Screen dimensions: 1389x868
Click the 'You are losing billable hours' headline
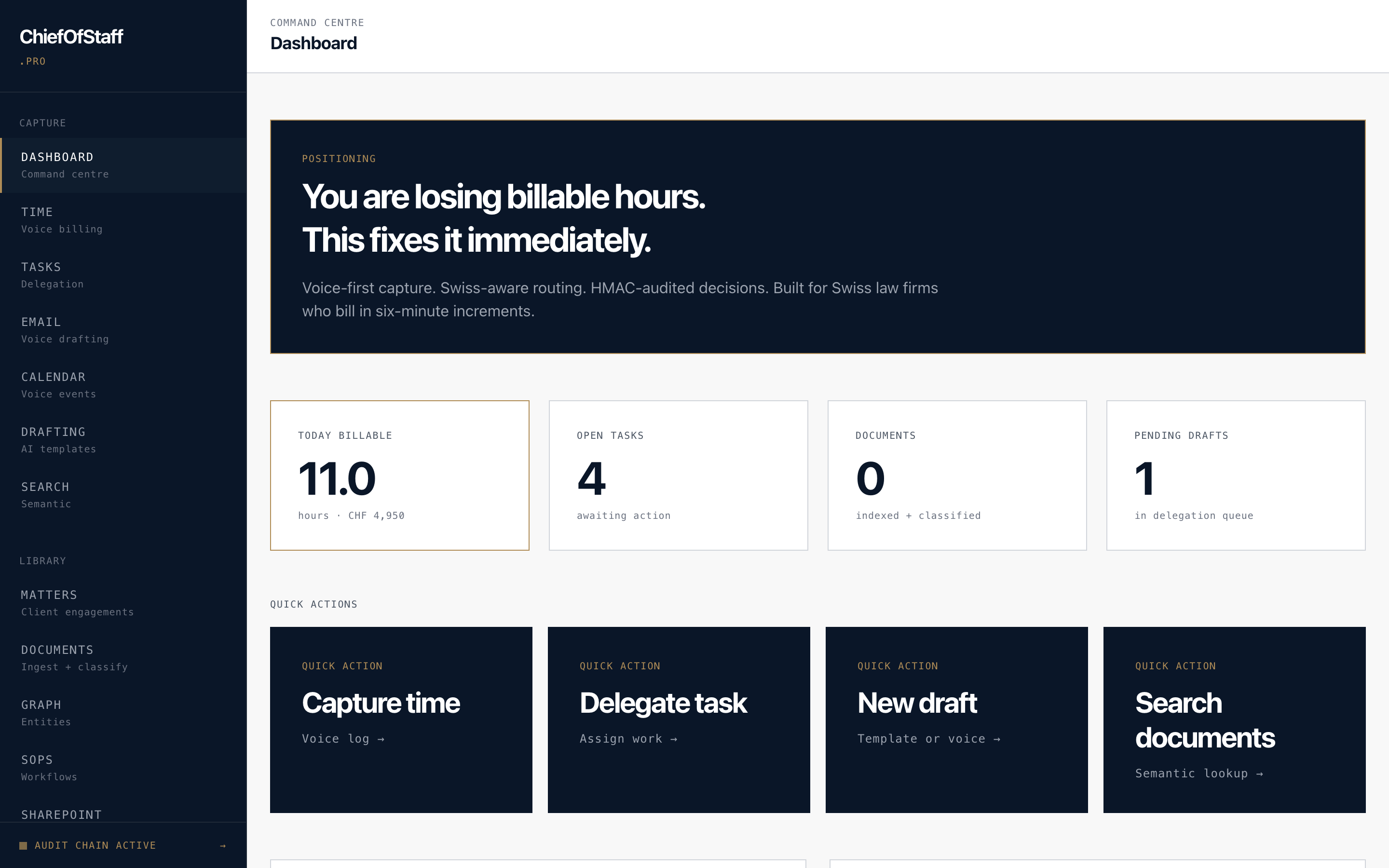[504, 197]
